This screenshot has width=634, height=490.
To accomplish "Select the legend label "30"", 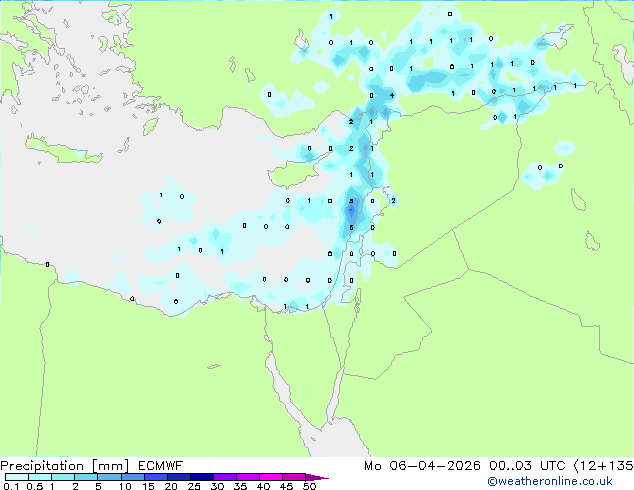I will 217,486.
